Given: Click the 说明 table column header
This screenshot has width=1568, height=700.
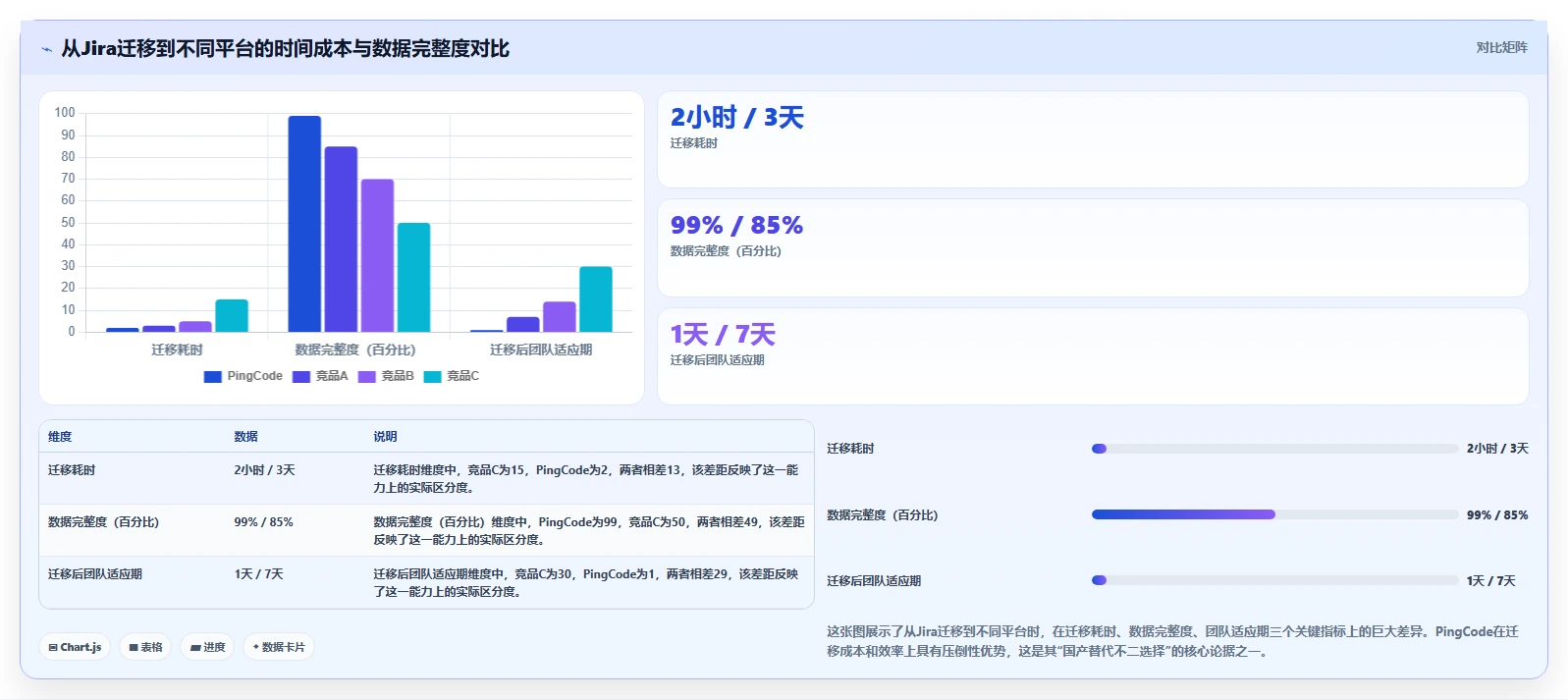Looking at the screenshot, I should (385, 437).
